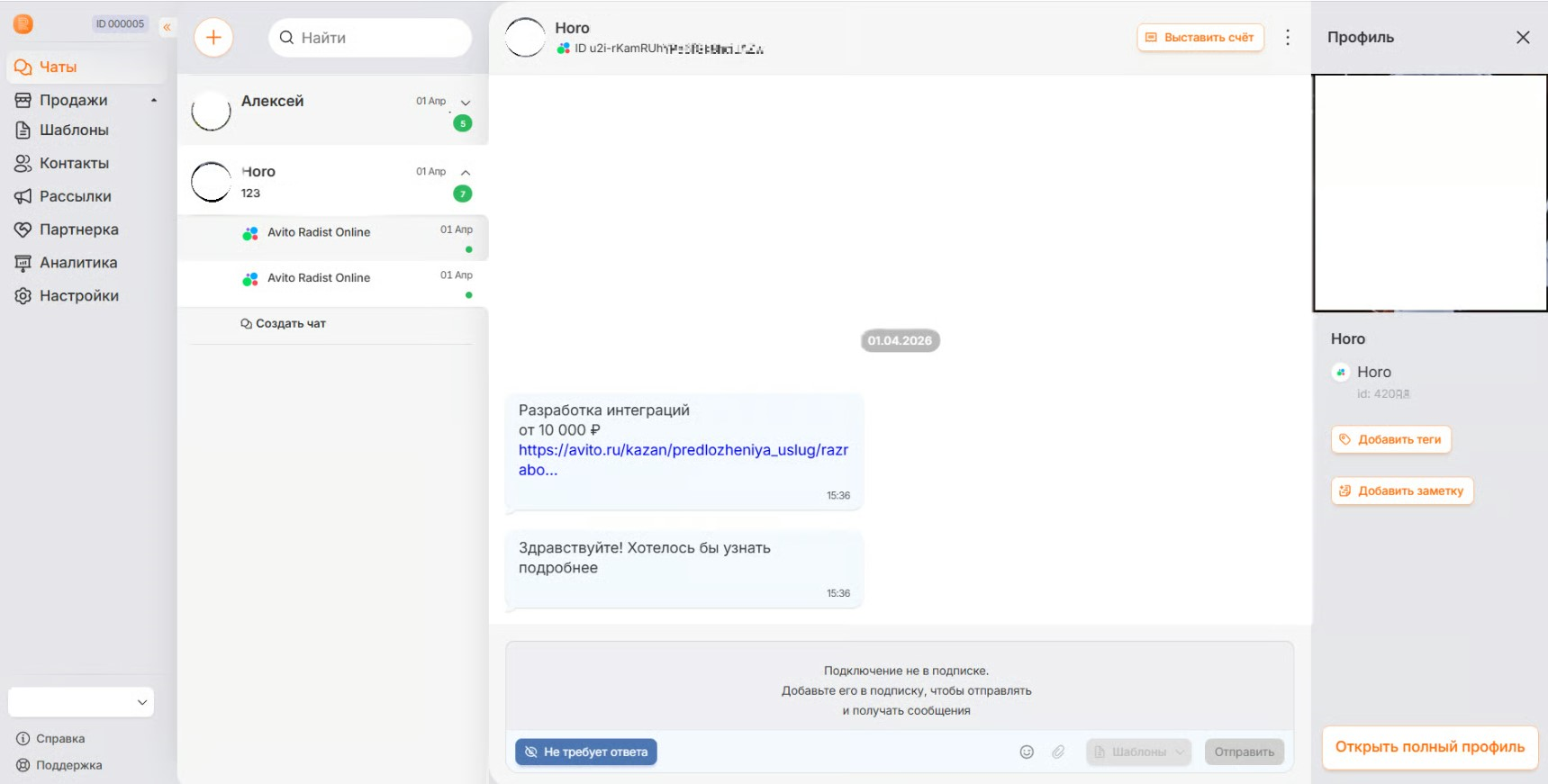Image resolution: width=1548 pixels, height=784 pixels.
Task: Open Справка help link
Action: pos(50,739)
